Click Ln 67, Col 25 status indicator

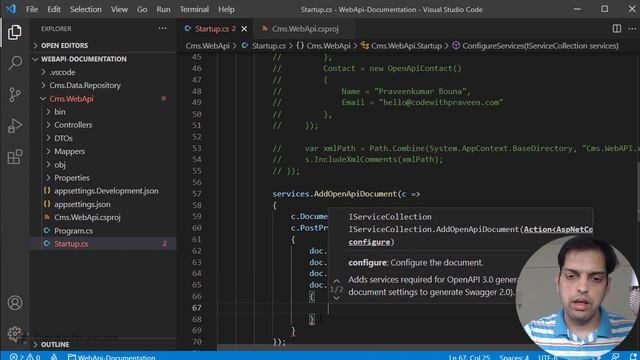469,357
